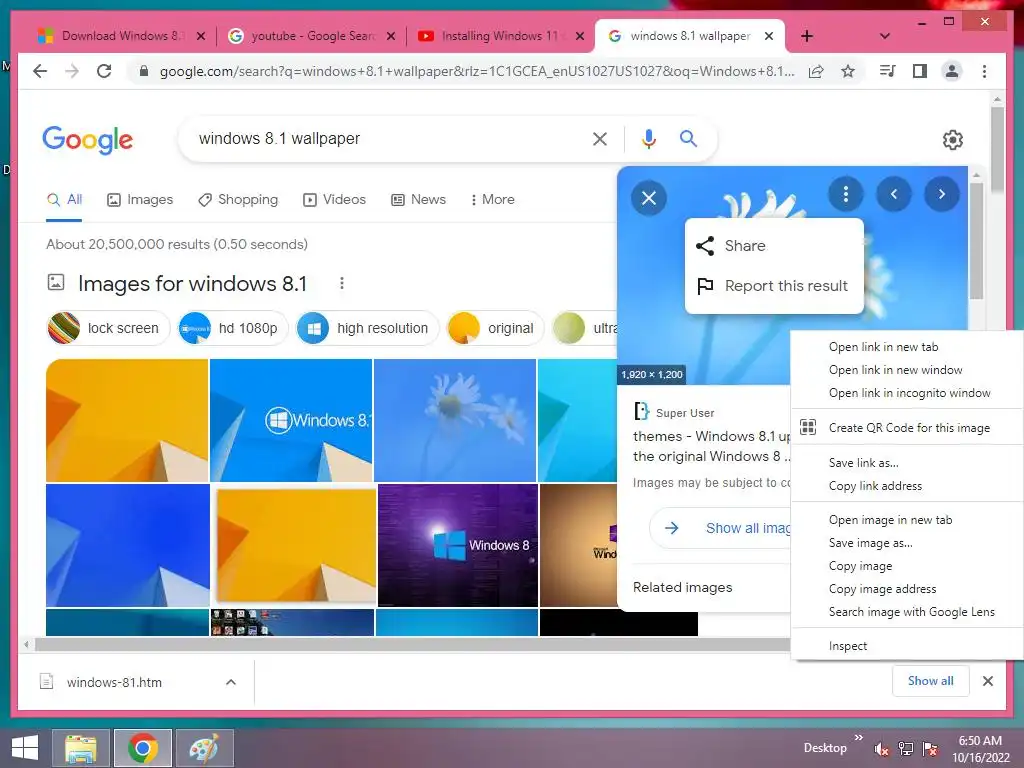Screen dimensions: 1024x768
Task: Select the original filter chip
Action: pos(494,328)
